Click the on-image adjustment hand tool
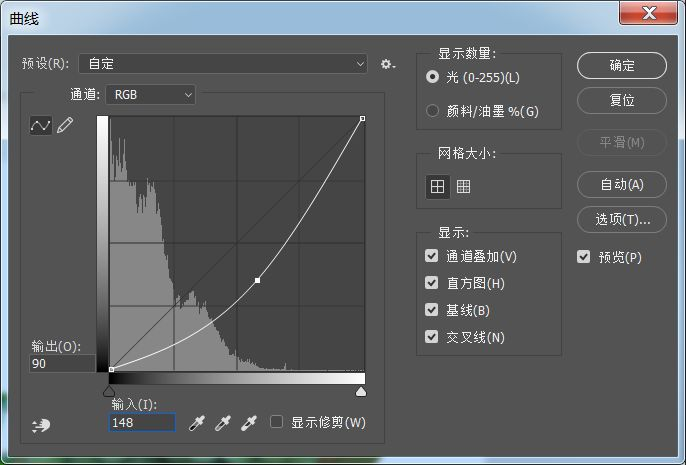Viewport: 686px width, 465px height. [40, 425]
